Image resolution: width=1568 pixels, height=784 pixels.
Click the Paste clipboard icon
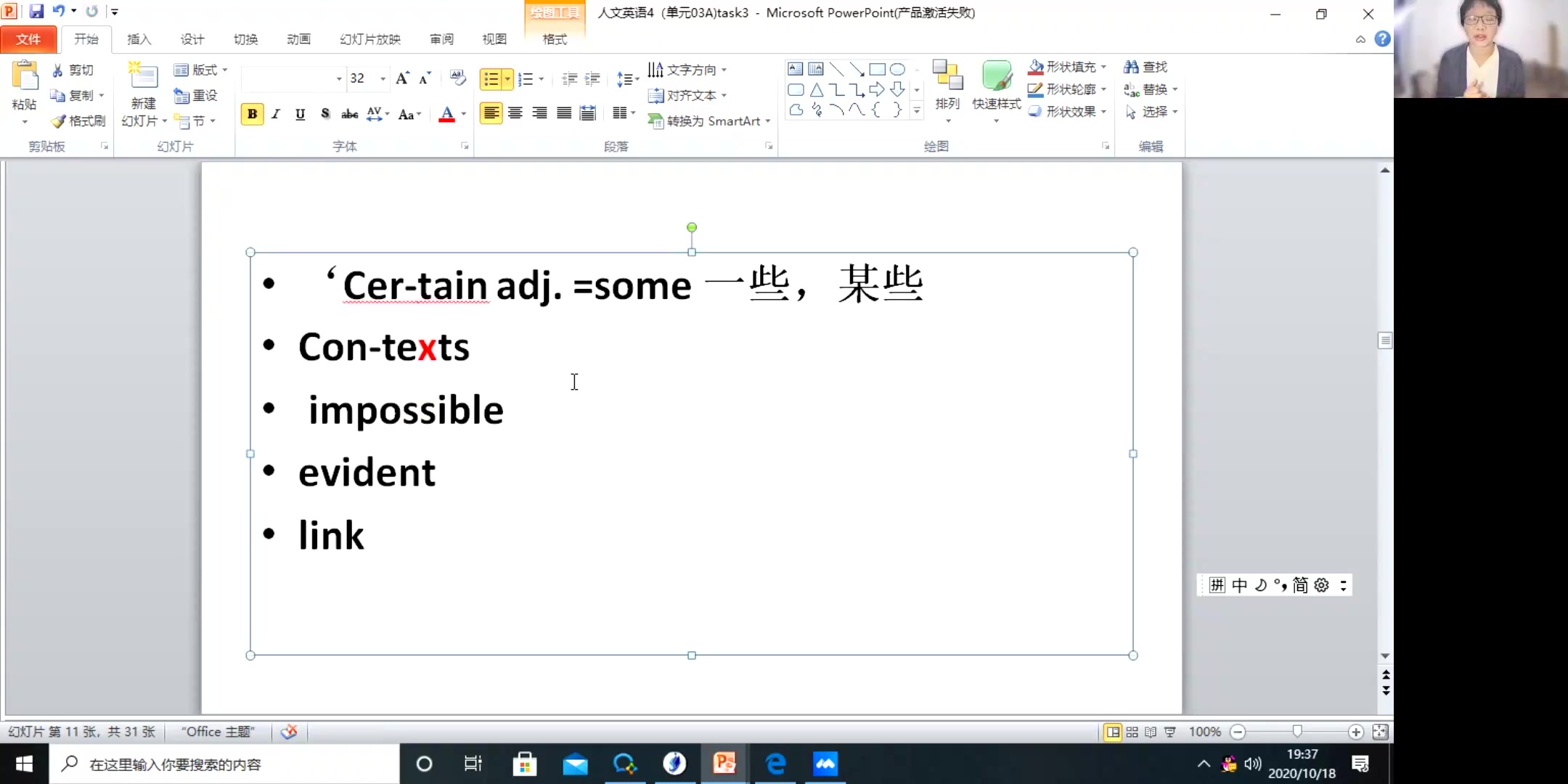pos(25,76)
